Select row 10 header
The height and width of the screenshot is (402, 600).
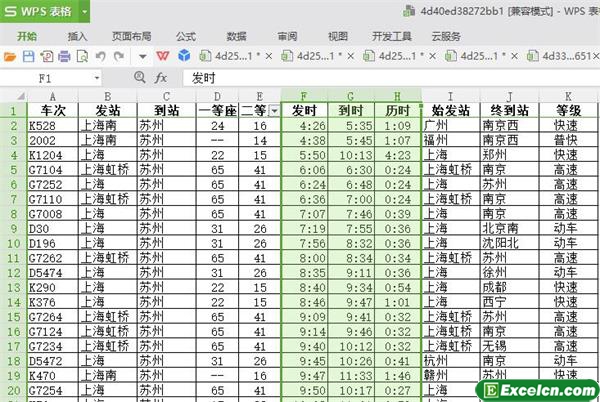point(13,243)
